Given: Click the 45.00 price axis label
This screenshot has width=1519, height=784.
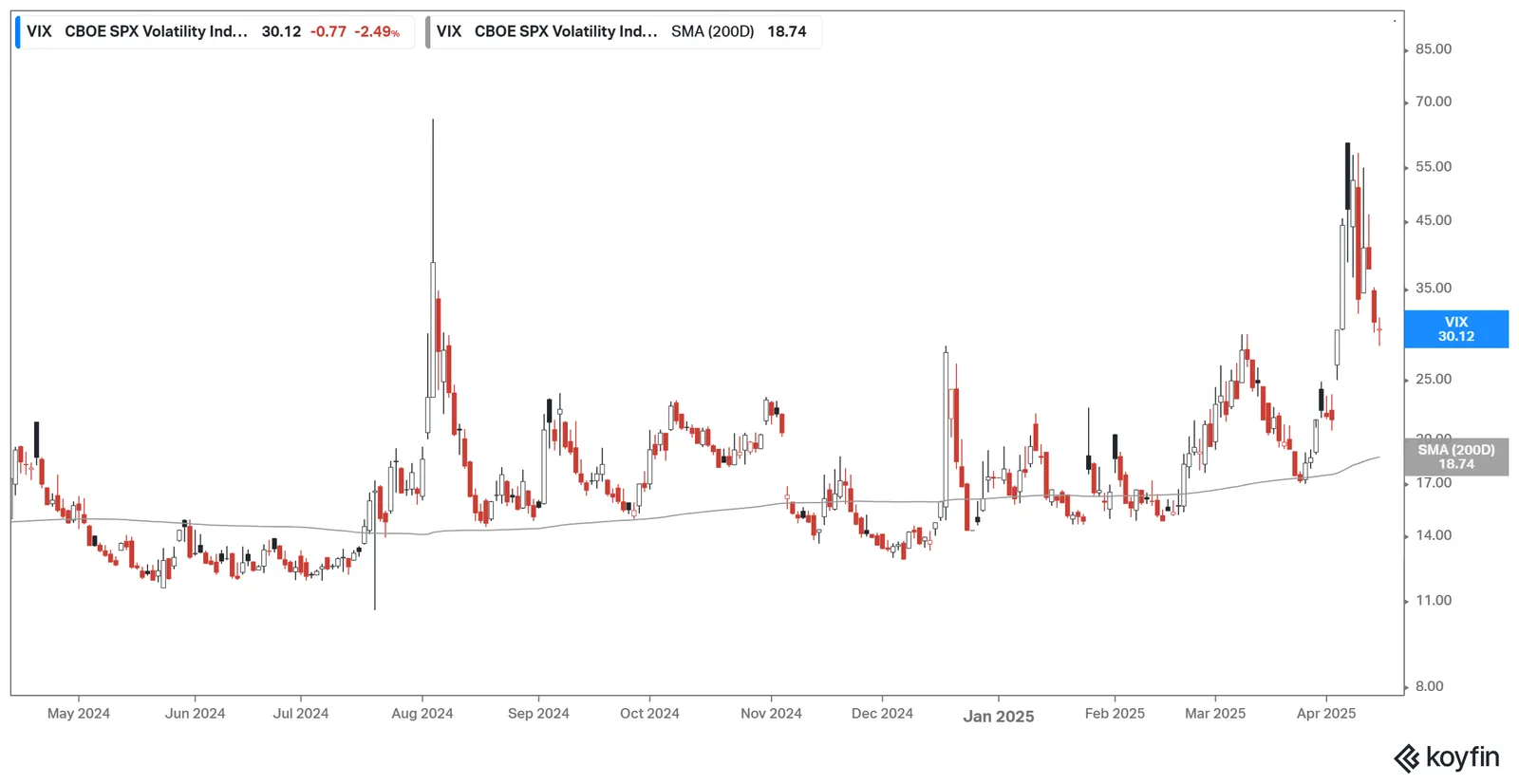Looking at the screenshot, I should 1434,221.
